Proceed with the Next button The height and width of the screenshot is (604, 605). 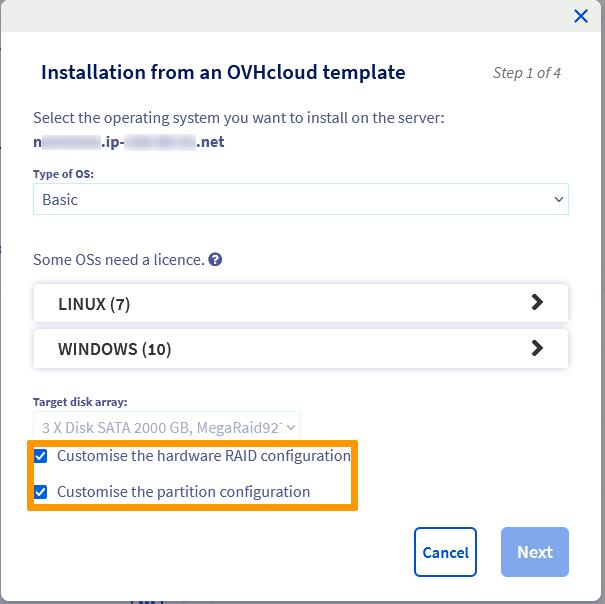pos(534,552)
